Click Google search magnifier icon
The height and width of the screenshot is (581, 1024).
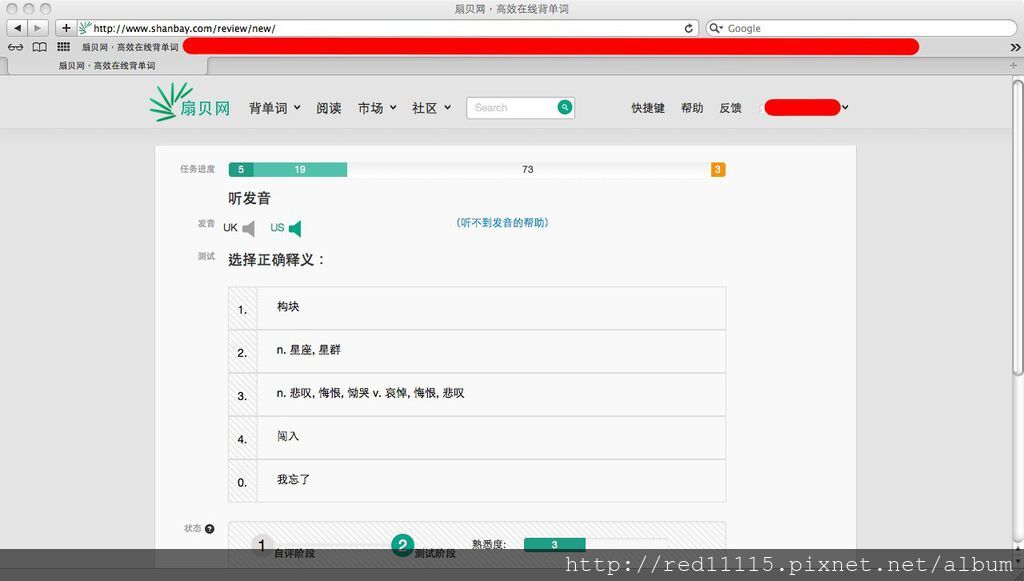716,28
